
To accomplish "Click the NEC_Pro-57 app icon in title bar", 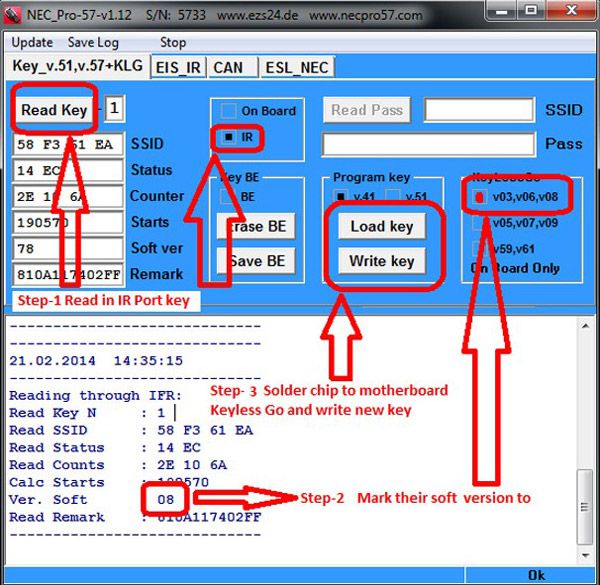I will click(x=12, y=15).
